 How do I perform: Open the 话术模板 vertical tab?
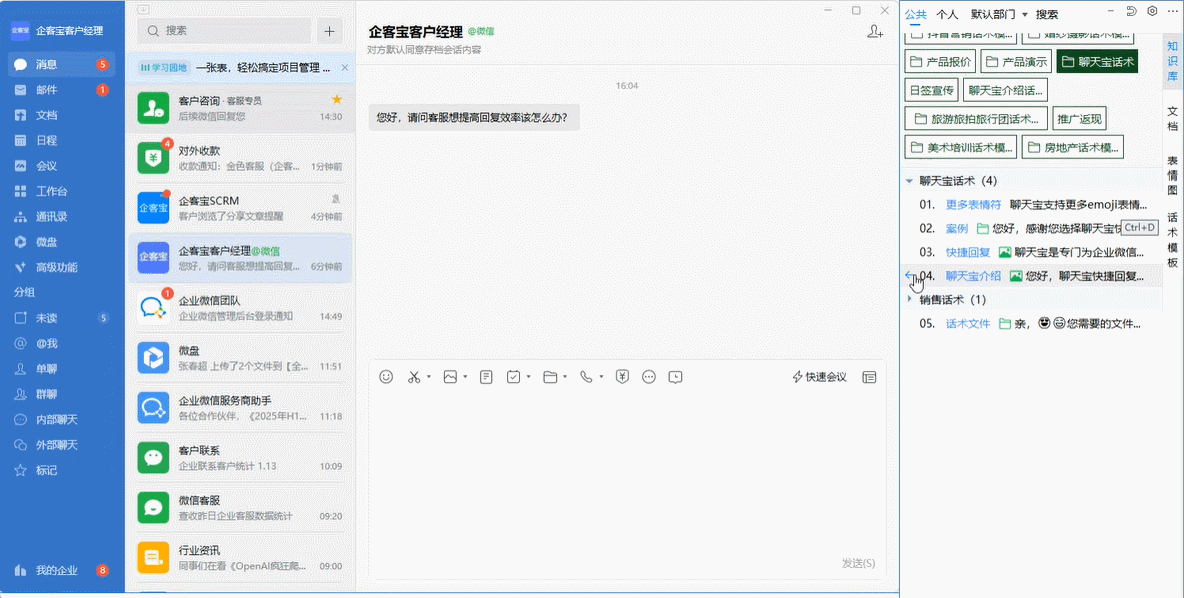click(1172, 240)
